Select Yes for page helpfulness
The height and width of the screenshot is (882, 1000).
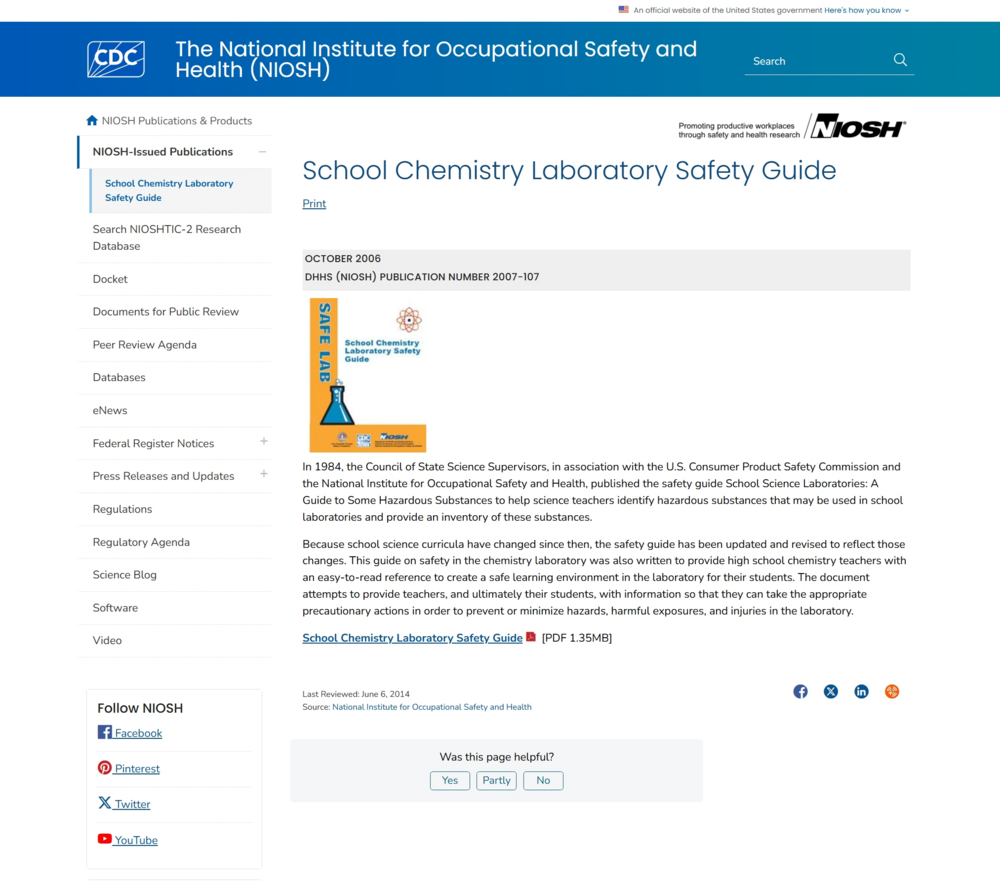450,781
